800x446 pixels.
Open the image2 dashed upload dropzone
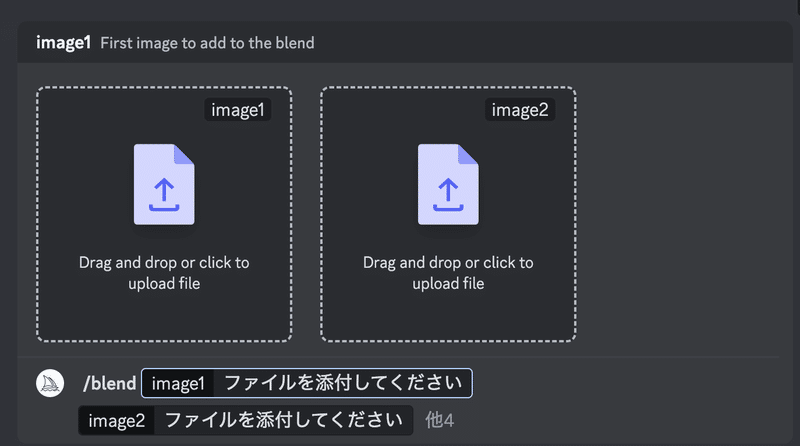448,214
